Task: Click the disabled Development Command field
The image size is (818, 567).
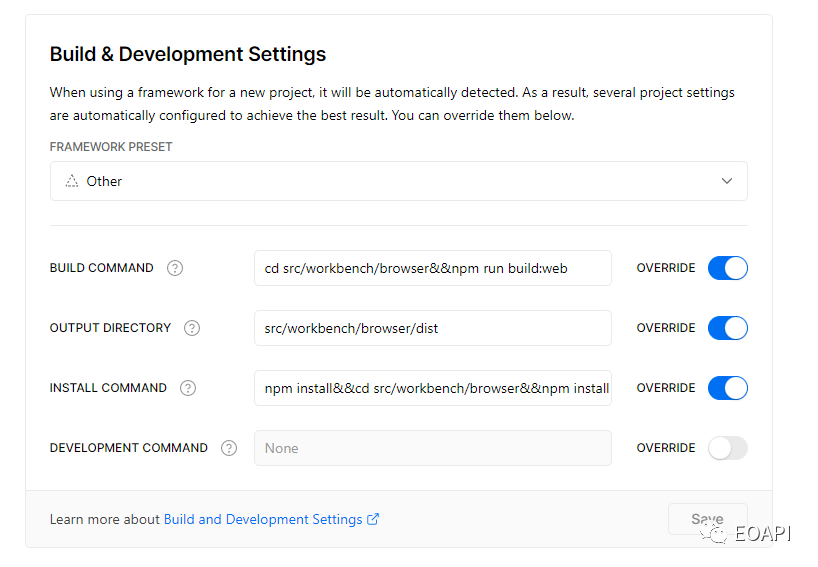Action: tap(432, 448)
